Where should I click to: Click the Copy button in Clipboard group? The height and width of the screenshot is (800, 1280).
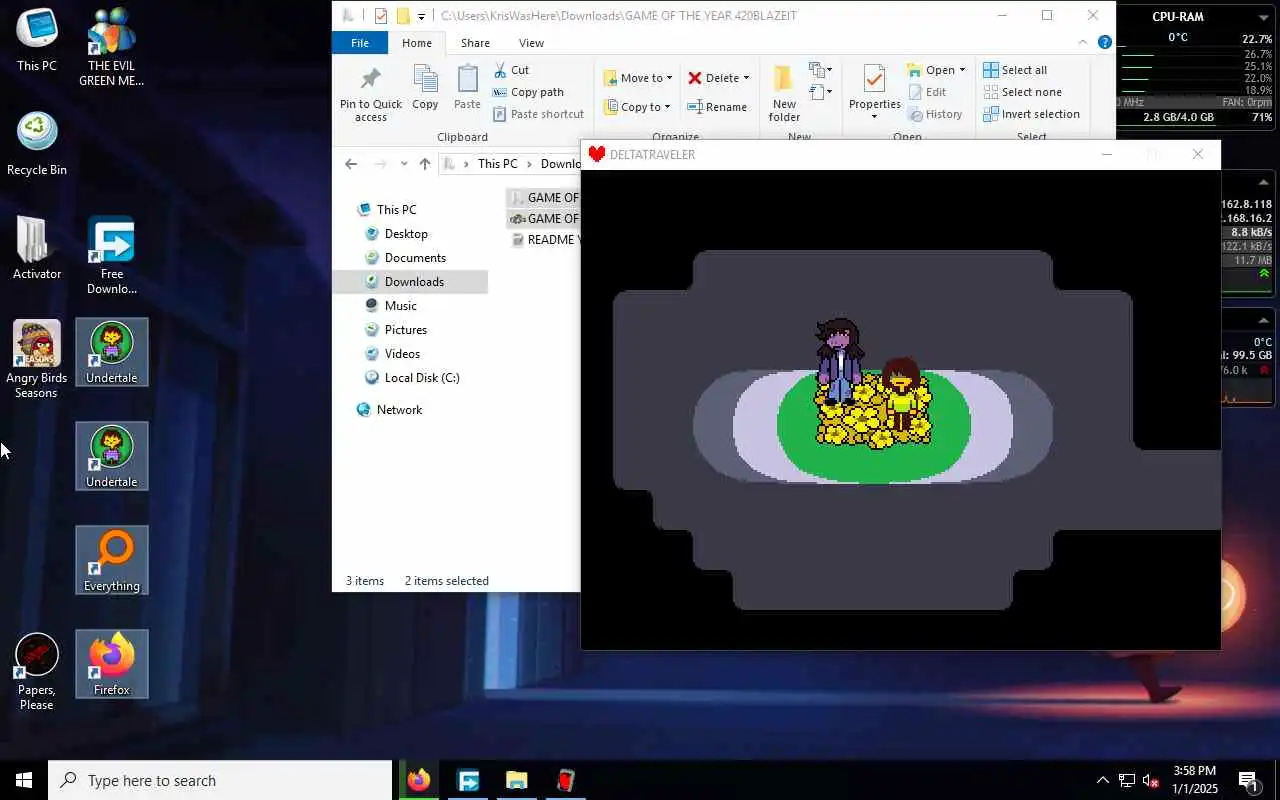425,88
